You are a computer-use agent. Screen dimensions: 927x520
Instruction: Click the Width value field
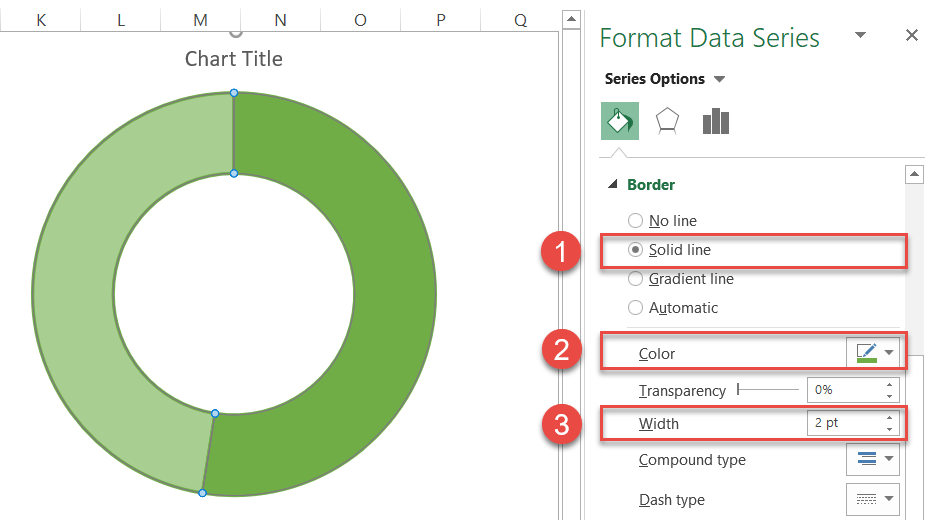[845, 423]
